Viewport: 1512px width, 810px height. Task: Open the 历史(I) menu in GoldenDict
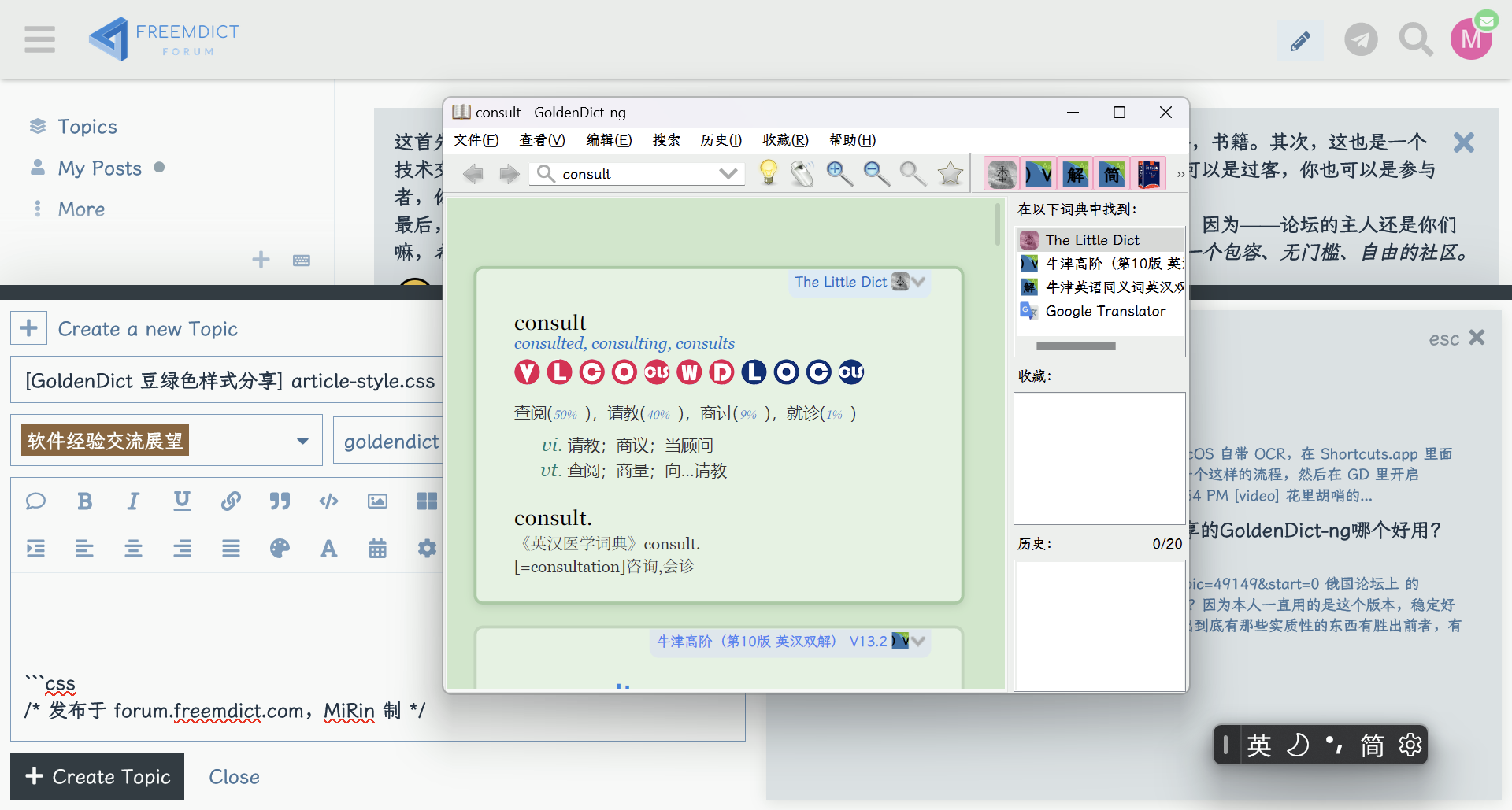[x=720, y=140]
